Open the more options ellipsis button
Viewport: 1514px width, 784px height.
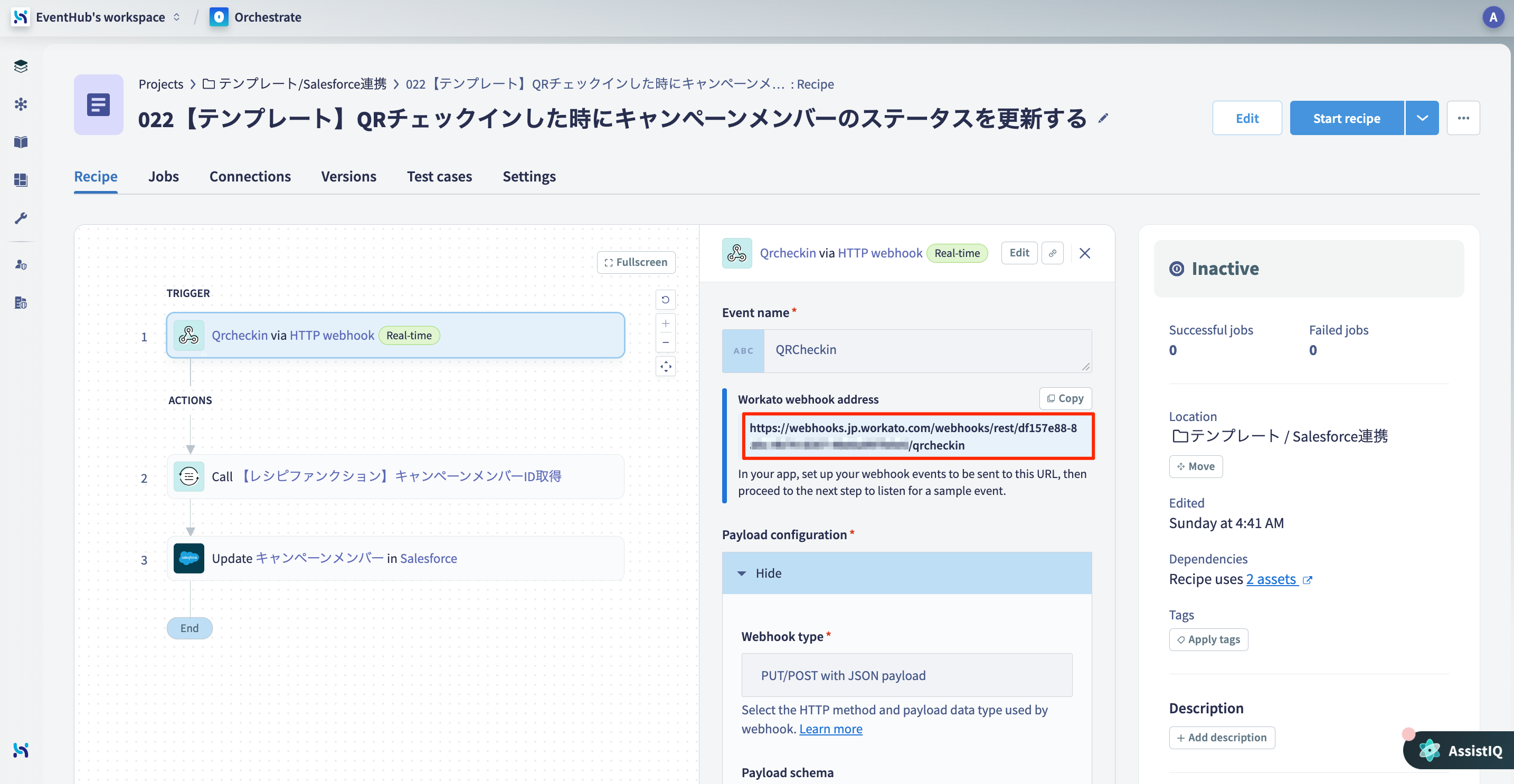point(1463,118)
